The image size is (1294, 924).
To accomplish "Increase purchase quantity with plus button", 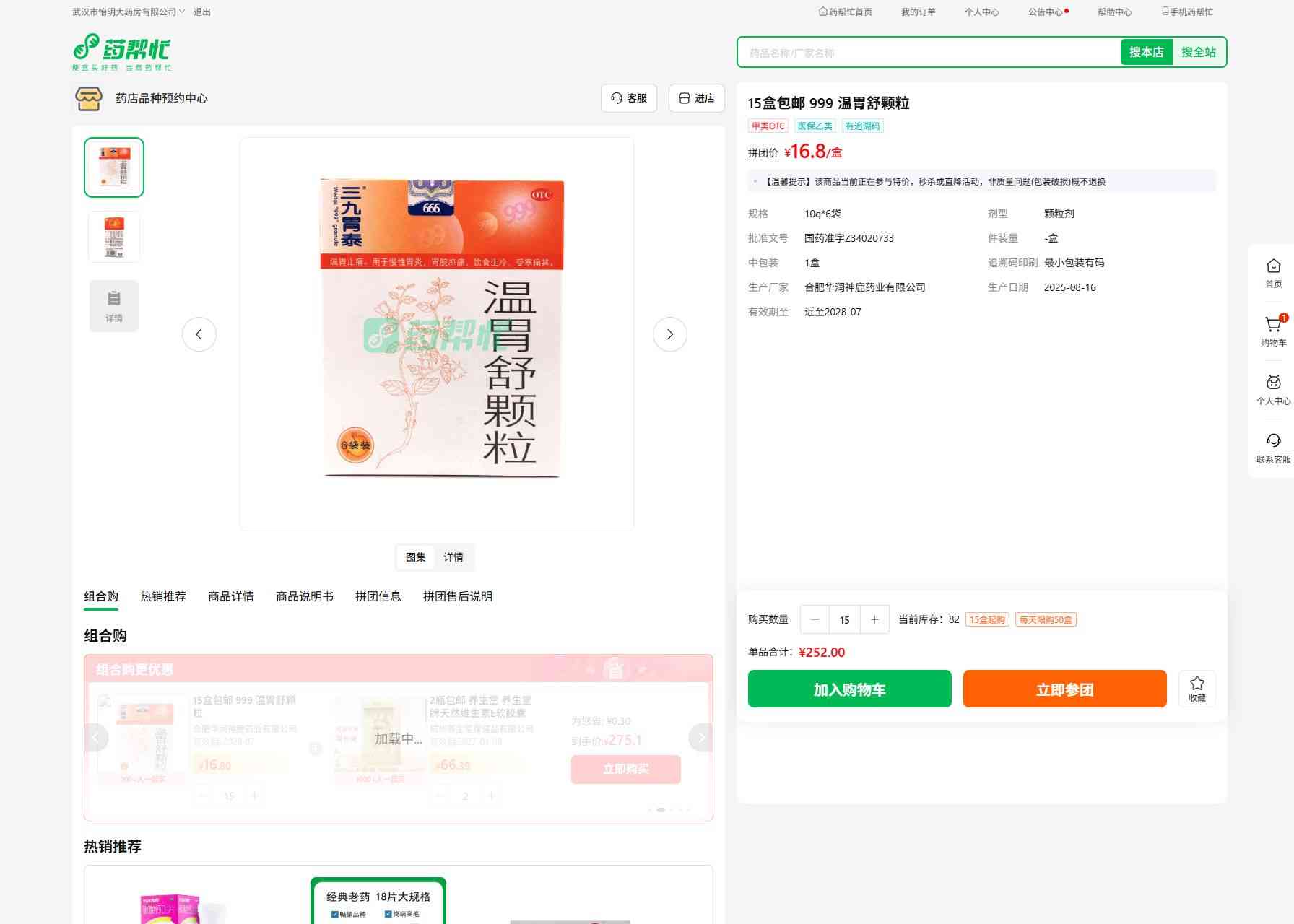I will pos(874,619).
